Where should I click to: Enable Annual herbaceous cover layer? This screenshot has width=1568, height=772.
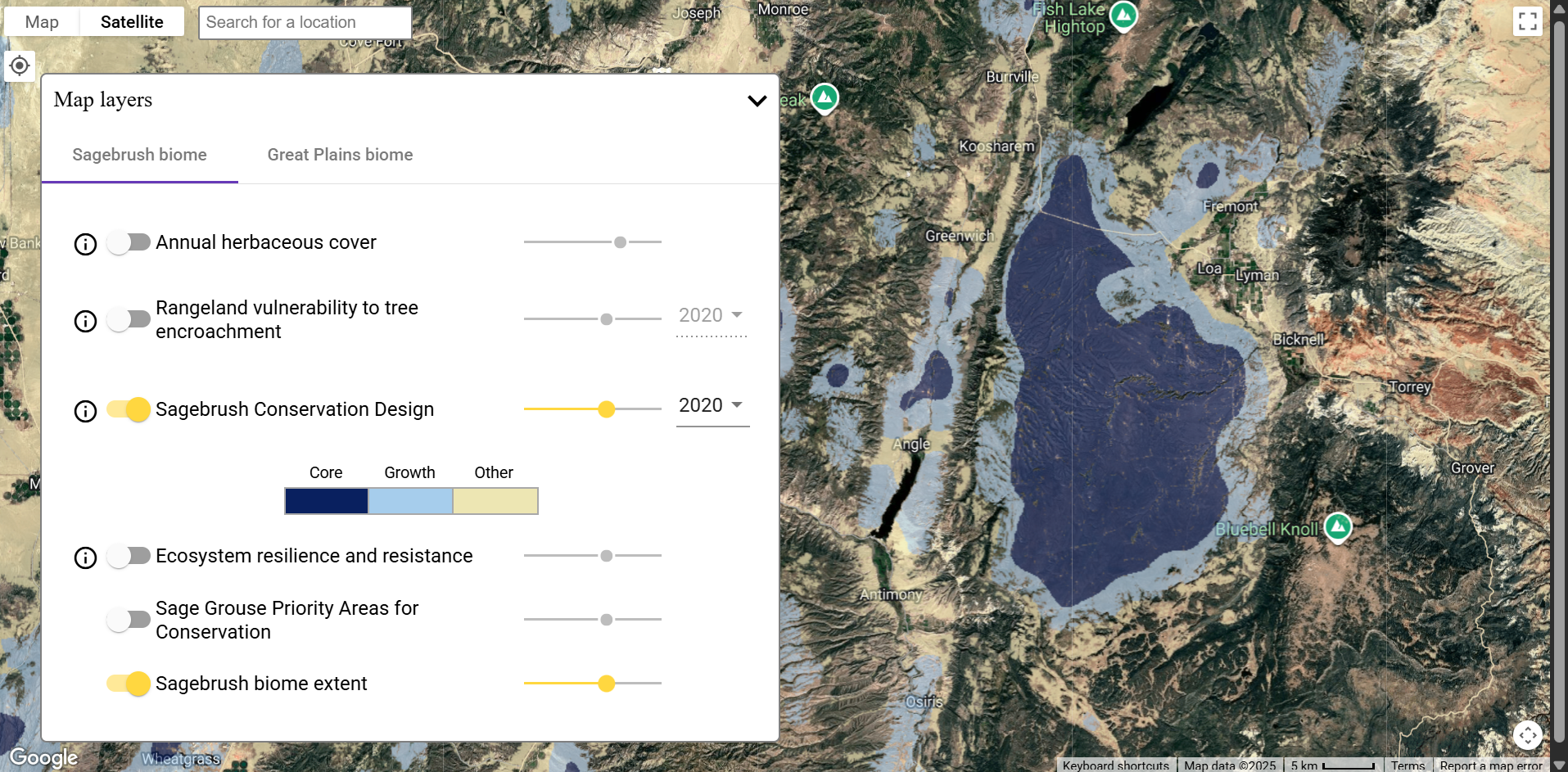[x=129, y=242]
